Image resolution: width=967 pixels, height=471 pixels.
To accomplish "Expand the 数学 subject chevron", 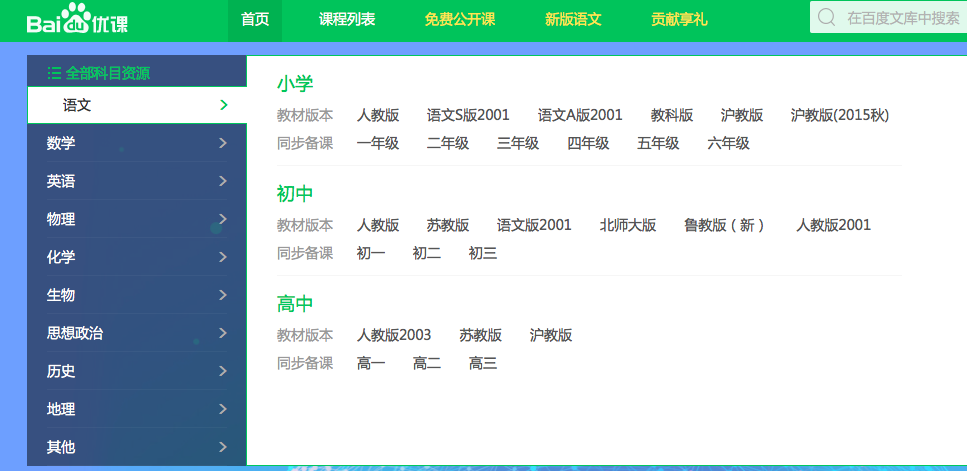I will 223,143.
